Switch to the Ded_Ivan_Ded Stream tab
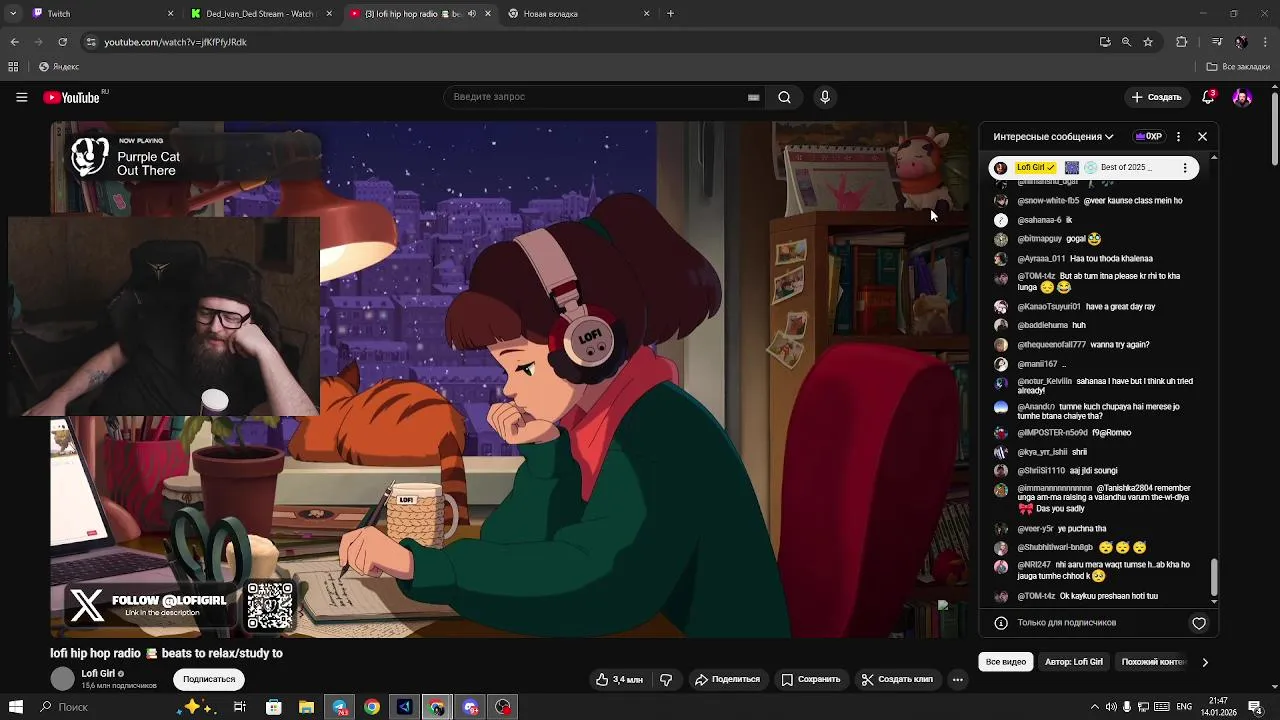This screenshot has width=1280, height=720. click(262, 14)
